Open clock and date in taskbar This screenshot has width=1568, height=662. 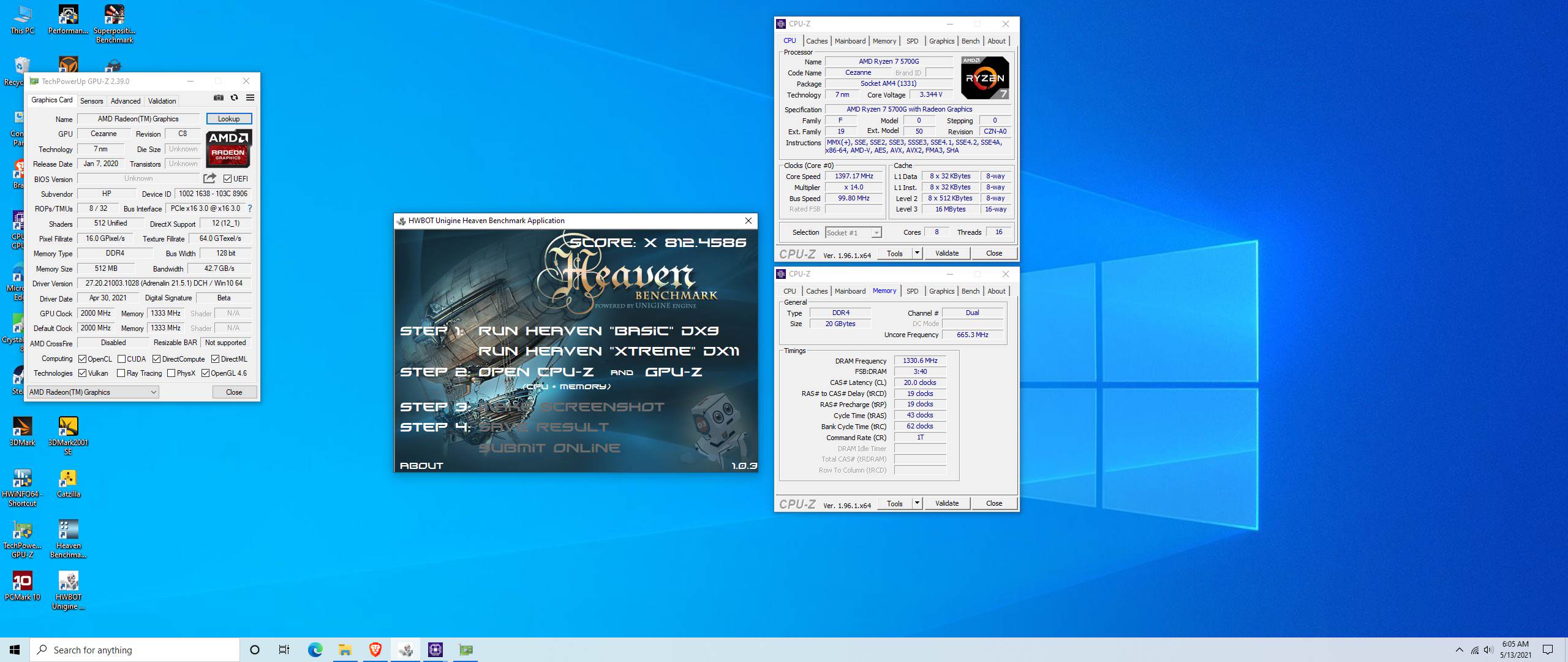pos(1515,650)
